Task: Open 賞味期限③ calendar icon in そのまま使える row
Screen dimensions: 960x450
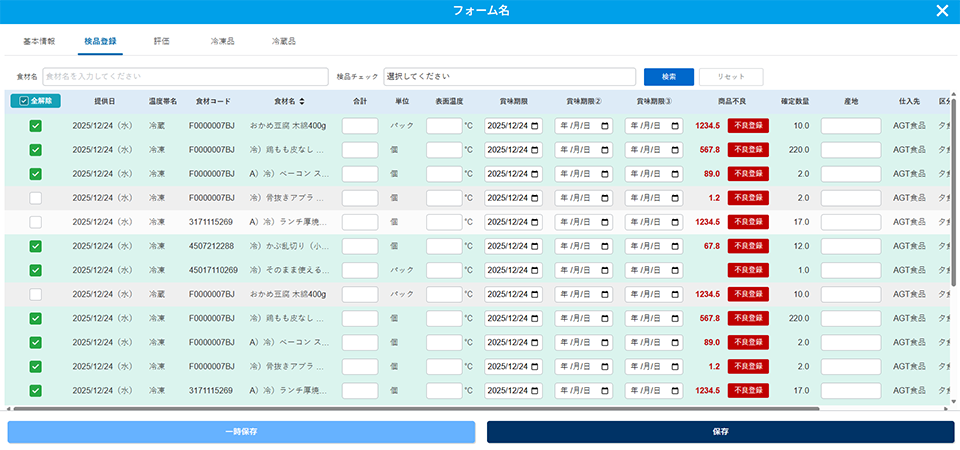Action: click(x=675, y=270)
